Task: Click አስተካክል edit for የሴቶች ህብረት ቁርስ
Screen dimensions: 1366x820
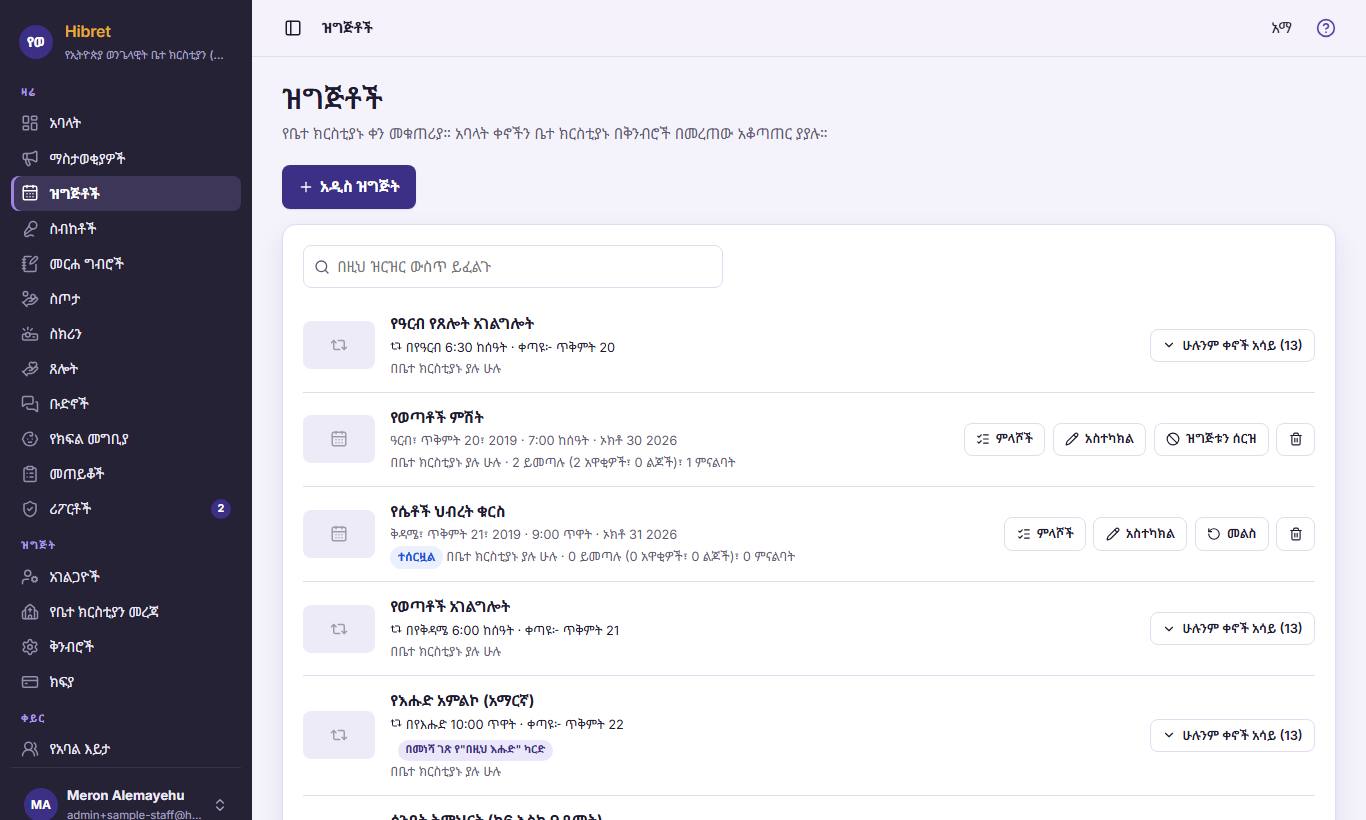Action: (x=1140, y=534)
